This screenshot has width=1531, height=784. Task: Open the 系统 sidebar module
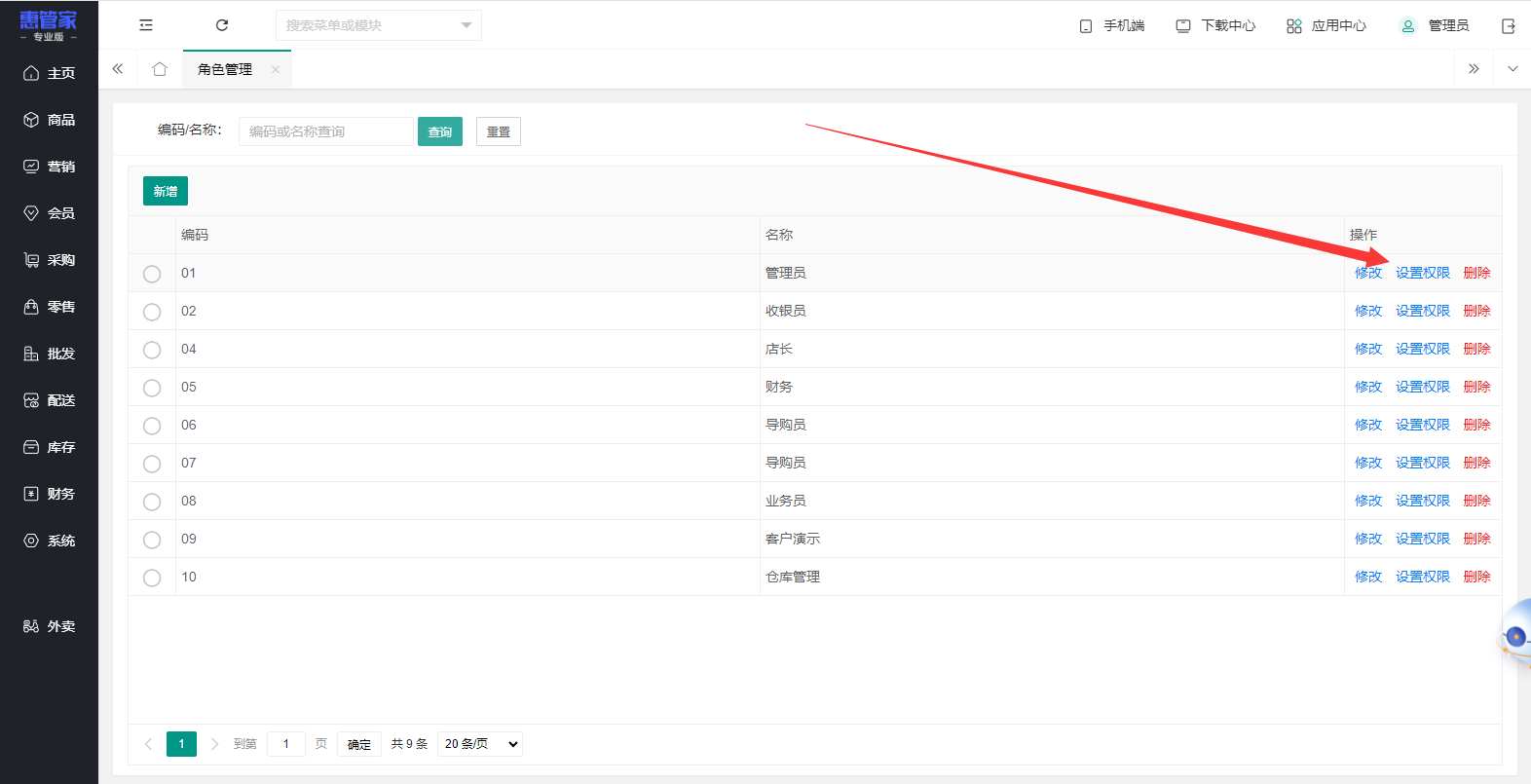49,541
